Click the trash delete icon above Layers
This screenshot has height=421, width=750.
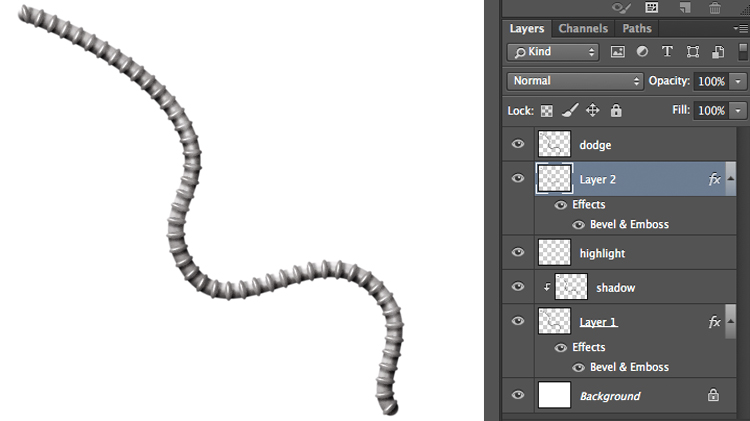(715, 7)
